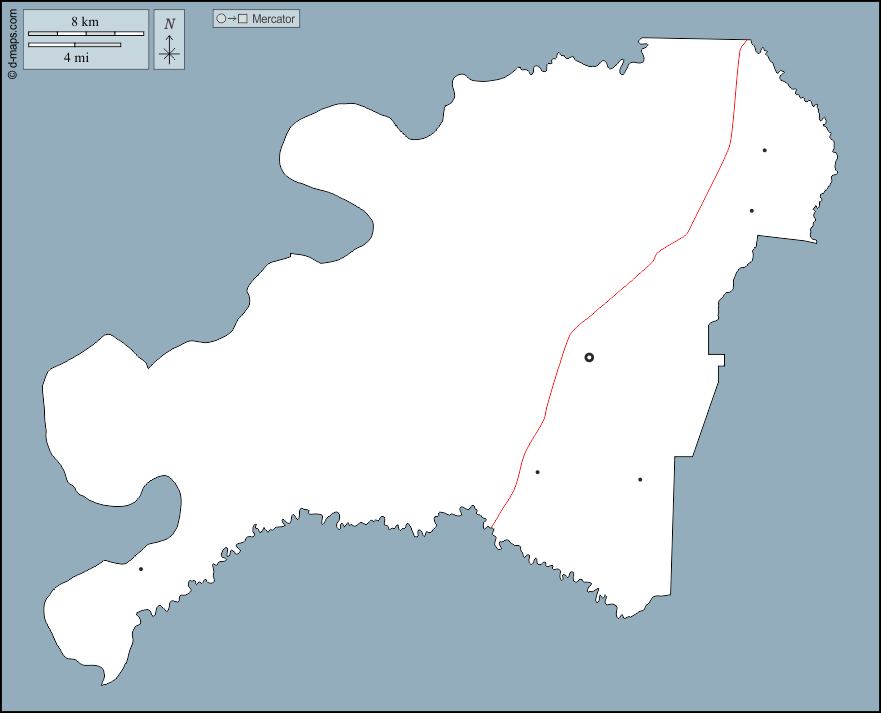Screen dimensions: 881x713
Task: Click the northernmost black dot marker
Action: [x=764, y=150]
